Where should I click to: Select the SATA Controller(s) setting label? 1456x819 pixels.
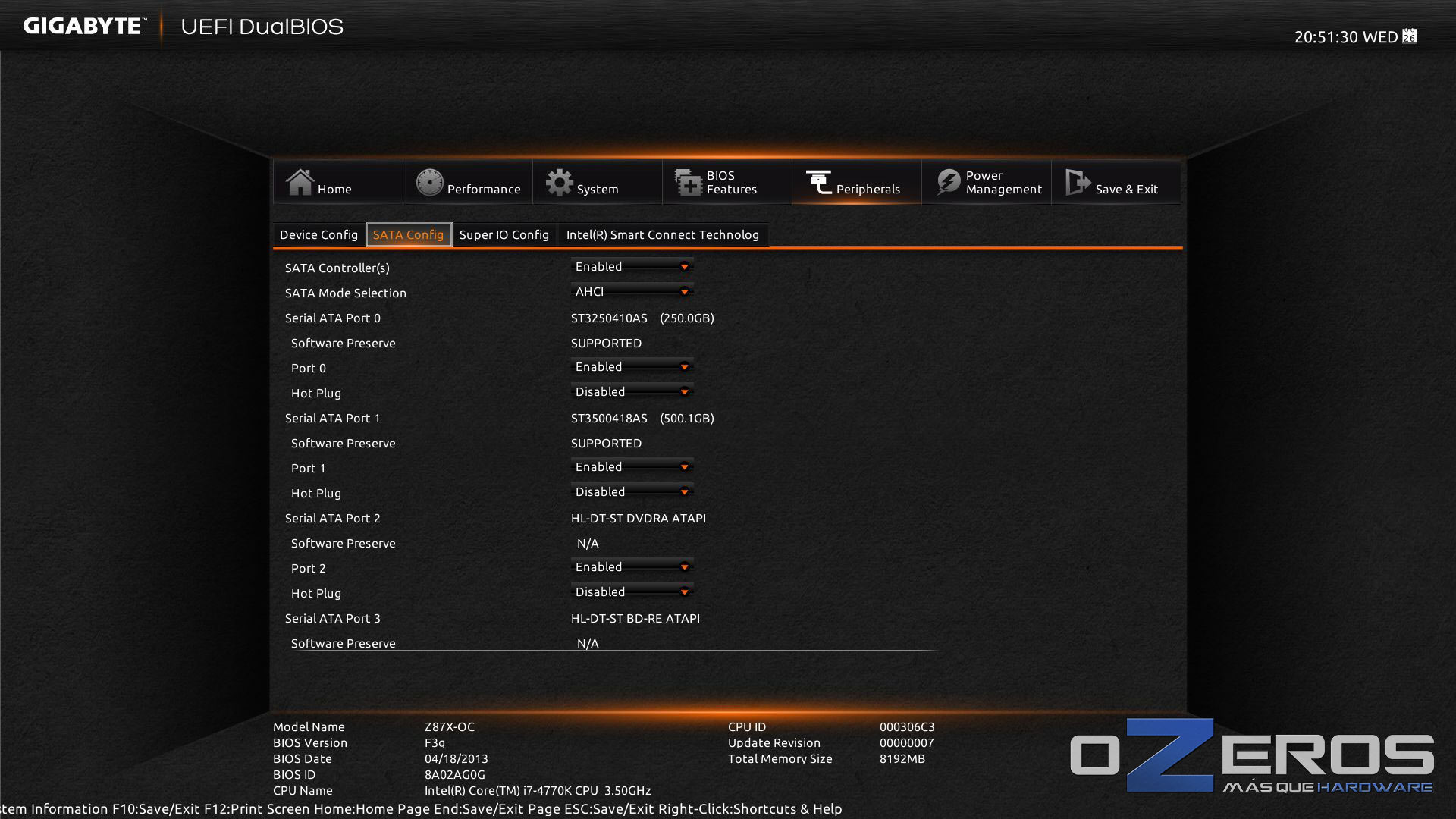(x=337, y=268)
